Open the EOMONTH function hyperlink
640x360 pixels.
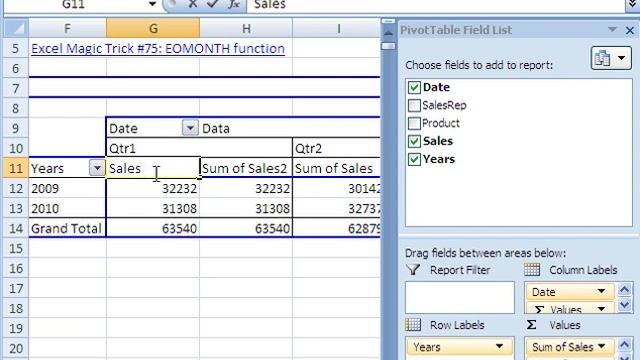[x=158, y=49]
